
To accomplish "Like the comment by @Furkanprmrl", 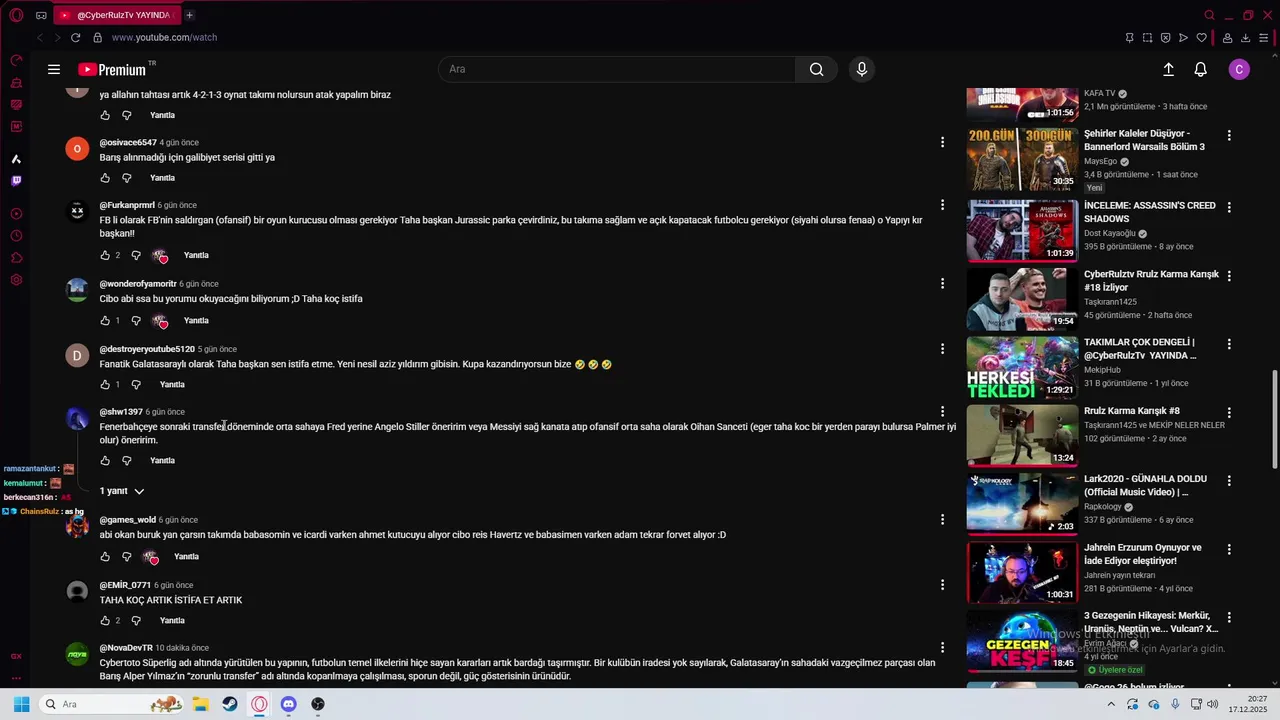I will tap(105, 255).
